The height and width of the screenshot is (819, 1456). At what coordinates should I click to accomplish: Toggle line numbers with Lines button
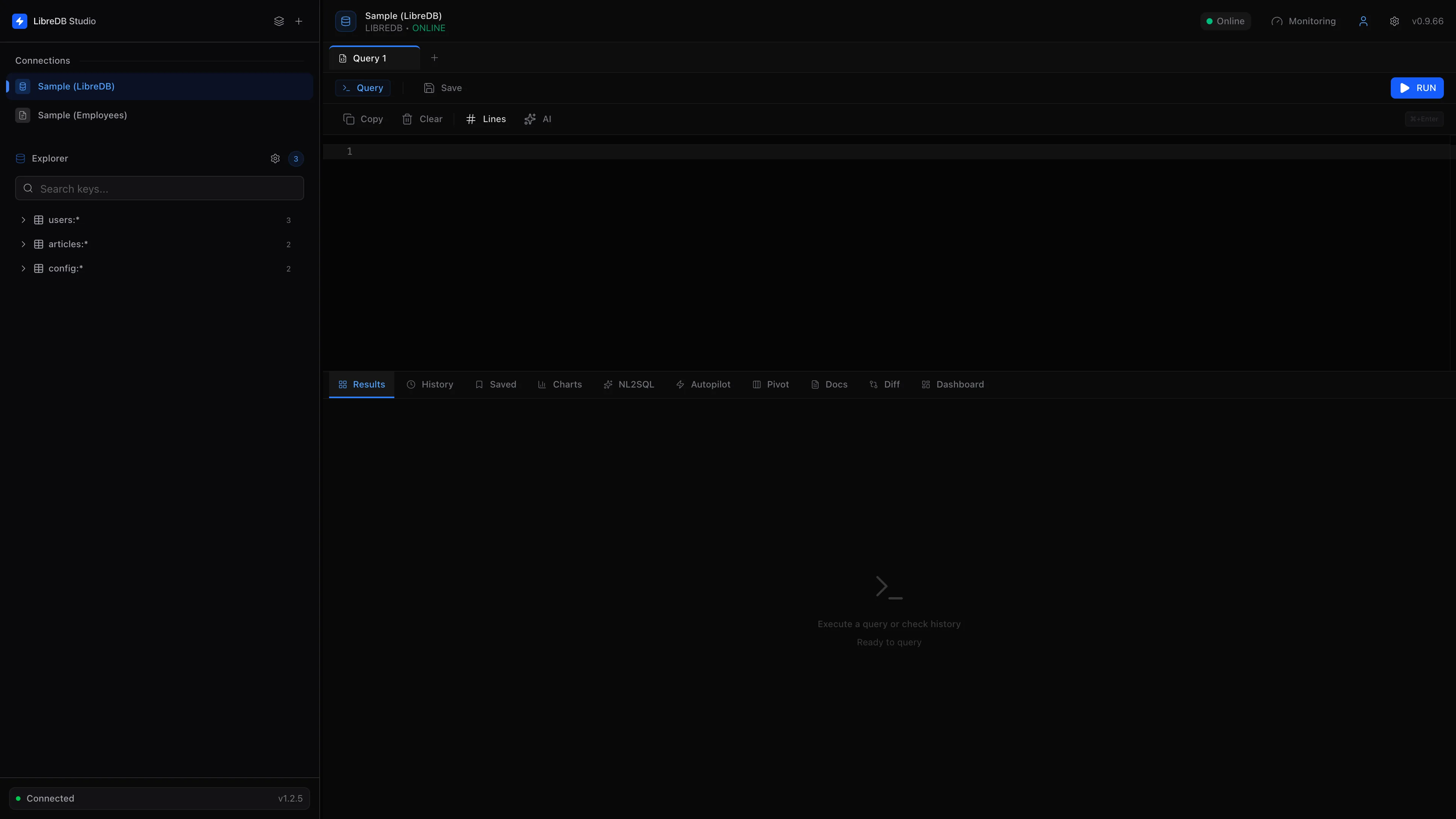point(486,119)
